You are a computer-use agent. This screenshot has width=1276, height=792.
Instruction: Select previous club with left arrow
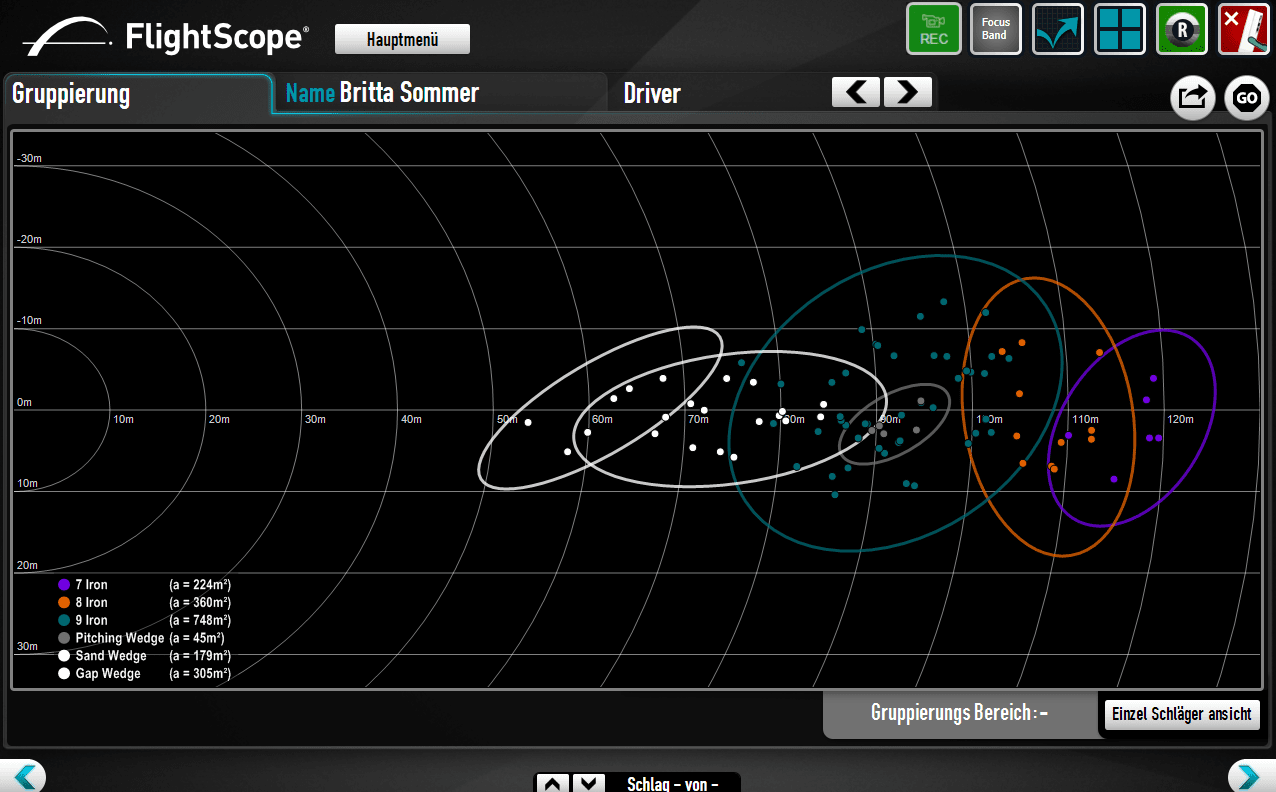pos(856,92)
